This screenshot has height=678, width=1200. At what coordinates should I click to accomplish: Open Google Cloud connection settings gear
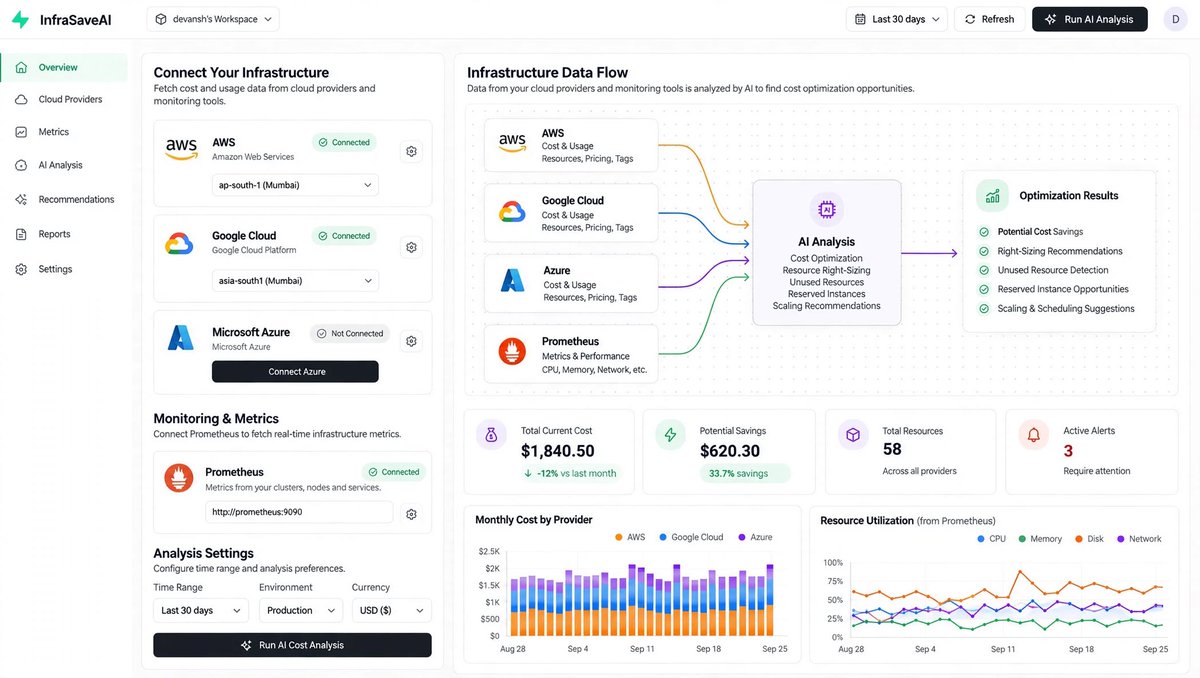[411, 247]
